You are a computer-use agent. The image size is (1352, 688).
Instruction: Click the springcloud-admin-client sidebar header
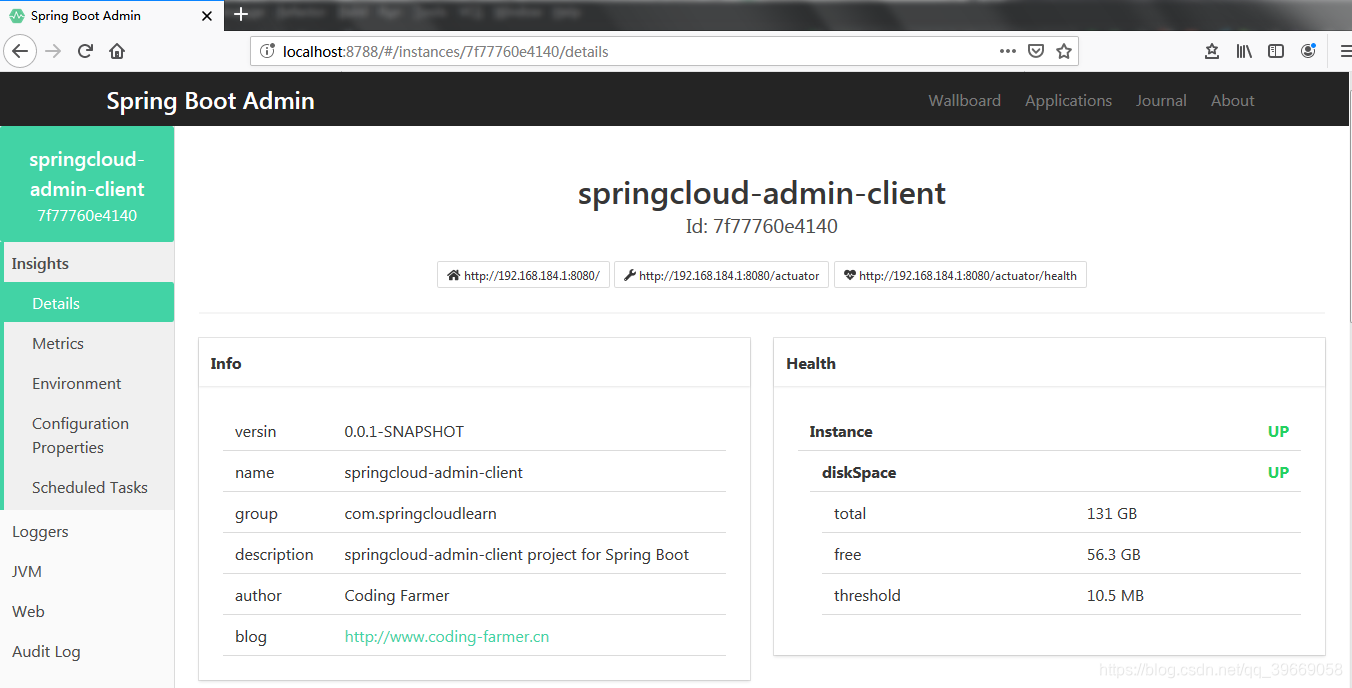coord(87,185)
